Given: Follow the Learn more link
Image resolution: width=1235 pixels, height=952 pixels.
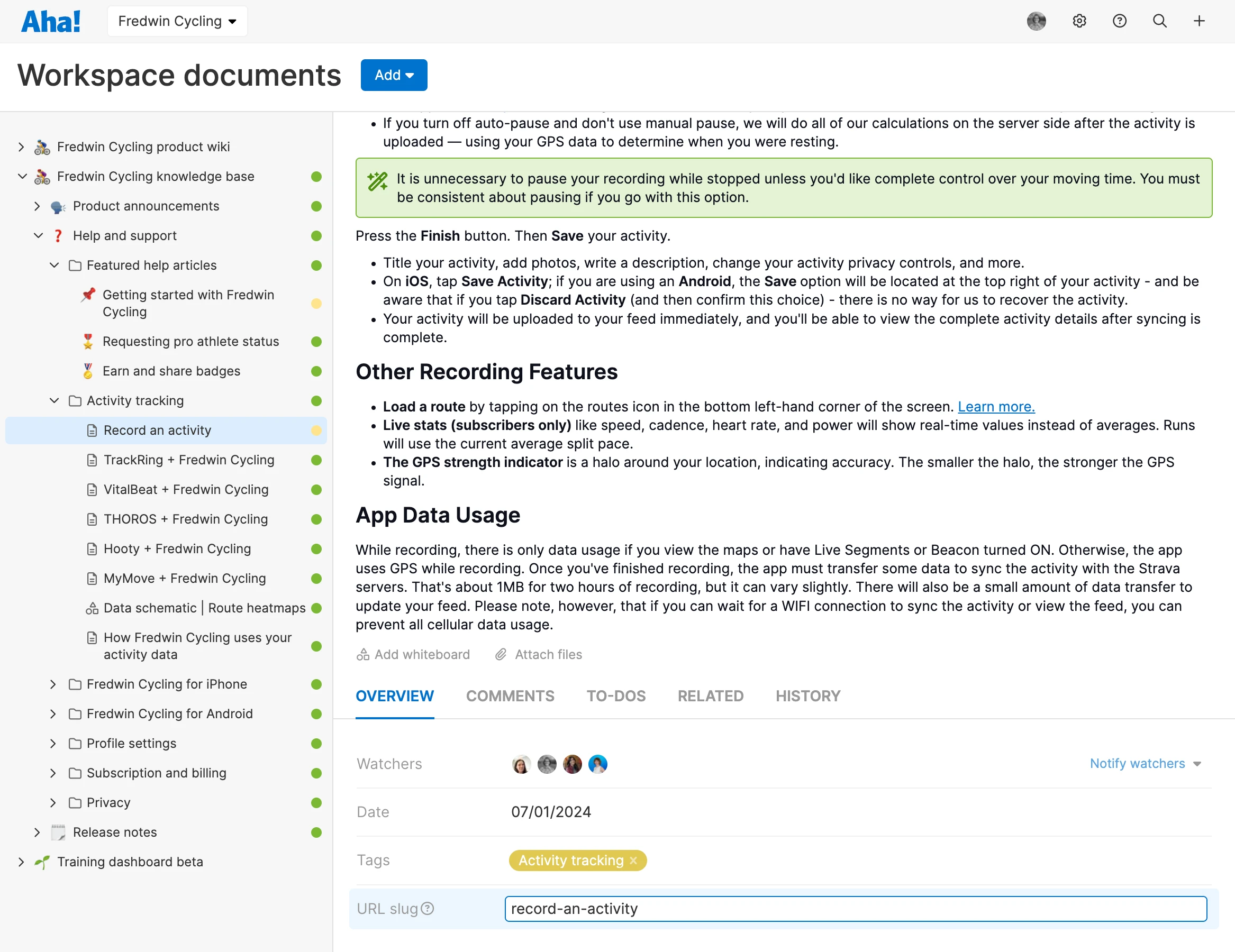Looking at the screenshot, I should tap(996, 407).
